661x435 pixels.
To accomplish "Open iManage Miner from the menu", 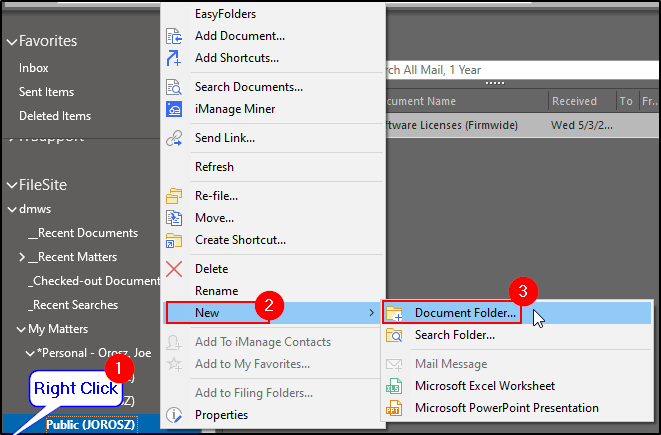I will tap(235, 109).
